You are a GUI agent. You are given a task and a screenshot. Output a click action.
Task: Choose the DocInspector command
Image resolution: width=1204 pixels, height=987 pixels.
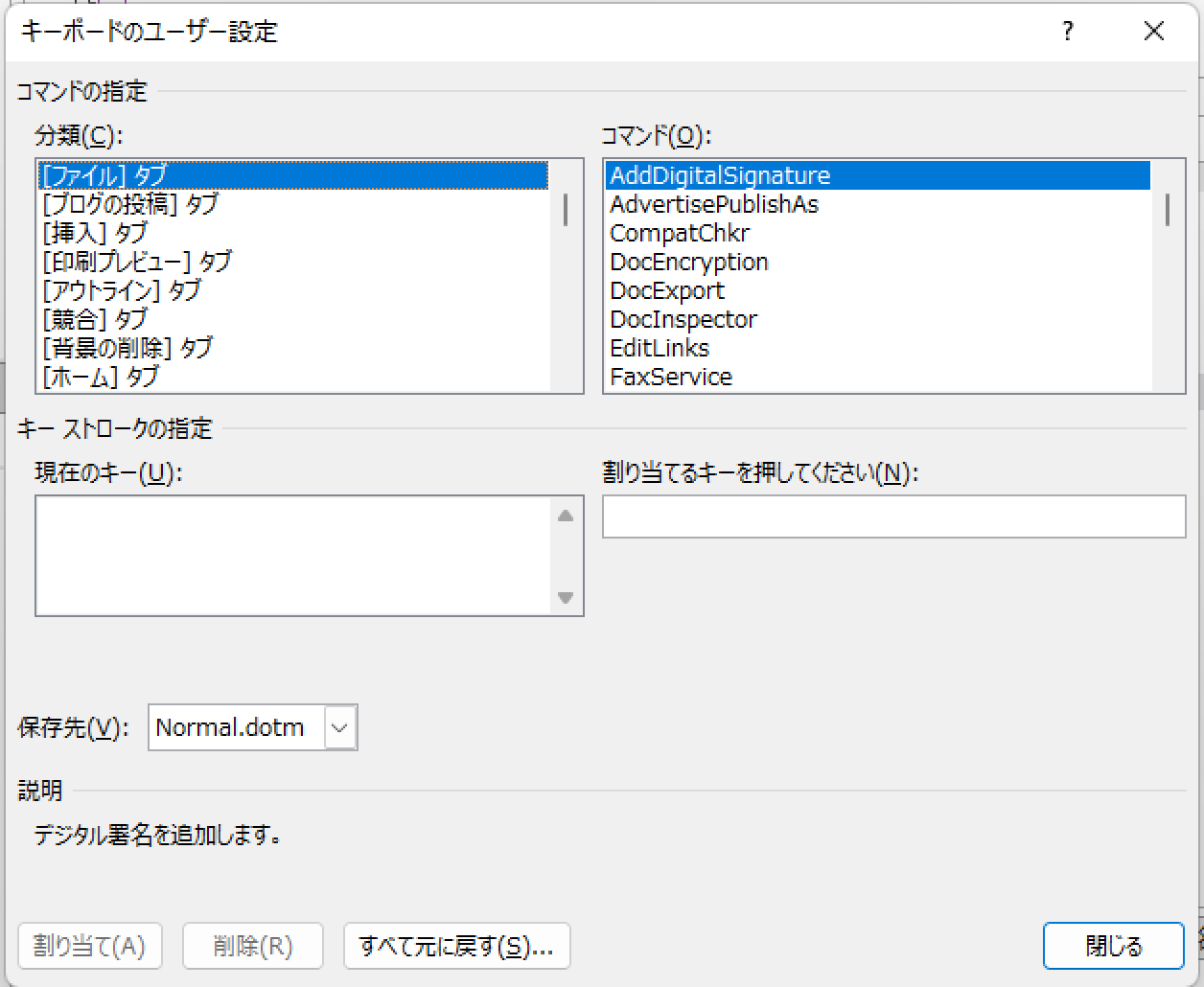point(878,319)
